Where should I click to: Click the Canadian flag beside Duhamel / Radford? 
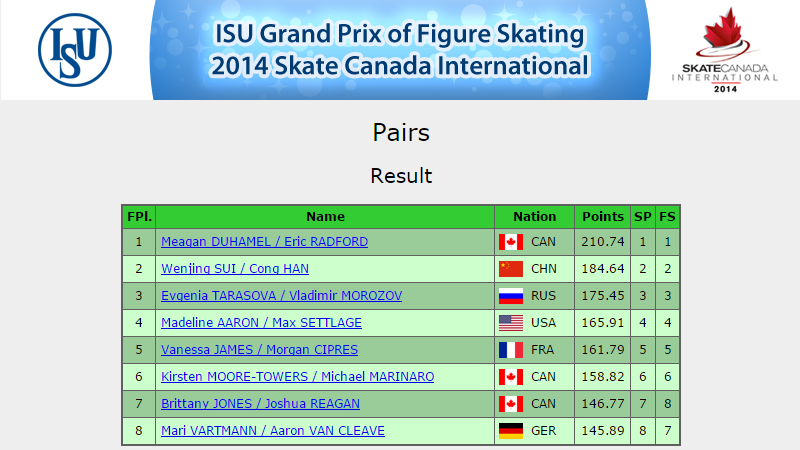[x=511, y=242]
